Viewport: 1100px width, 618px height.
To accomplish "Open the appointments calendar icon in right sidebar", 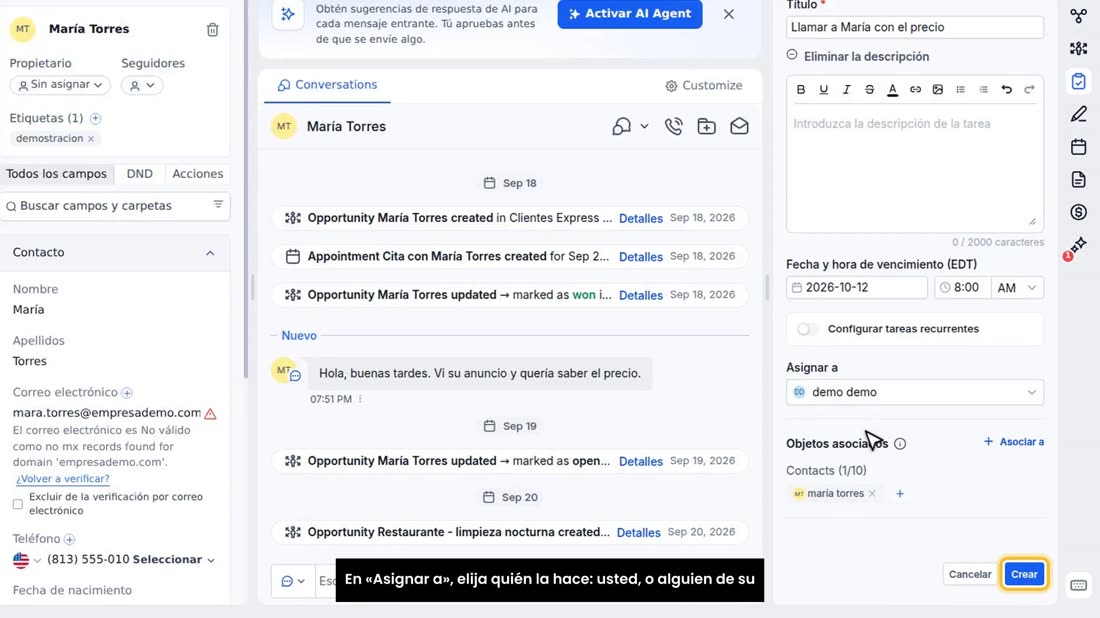I will pyautogui.click(x=1079, y=147).
